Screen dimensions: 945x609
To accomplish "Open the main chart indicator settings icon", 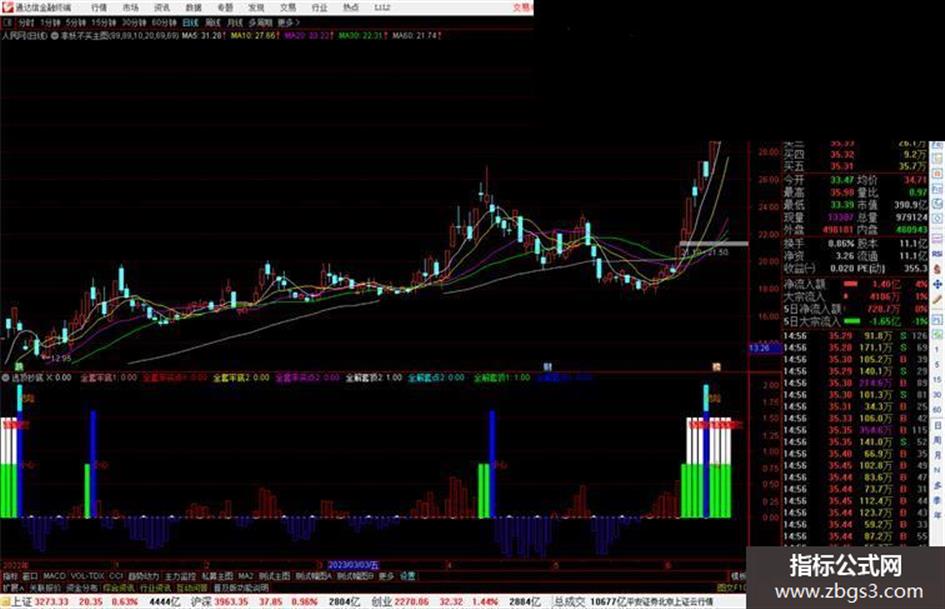I will [55, 36].
